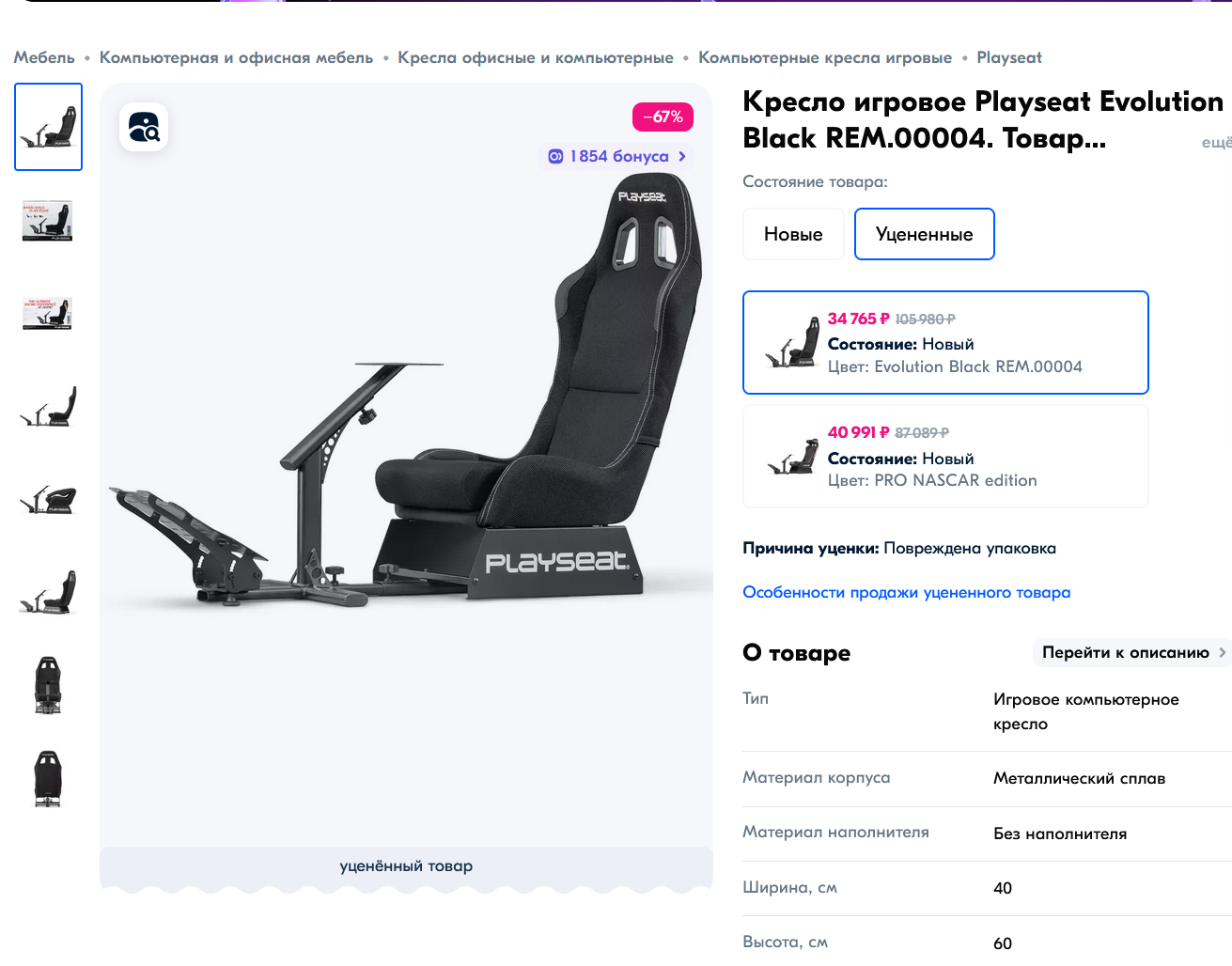This screenshot has width=1232, height=966.
Task: Choose the Evolution Black REM.00004 variant card
Action: coord(945,342)
